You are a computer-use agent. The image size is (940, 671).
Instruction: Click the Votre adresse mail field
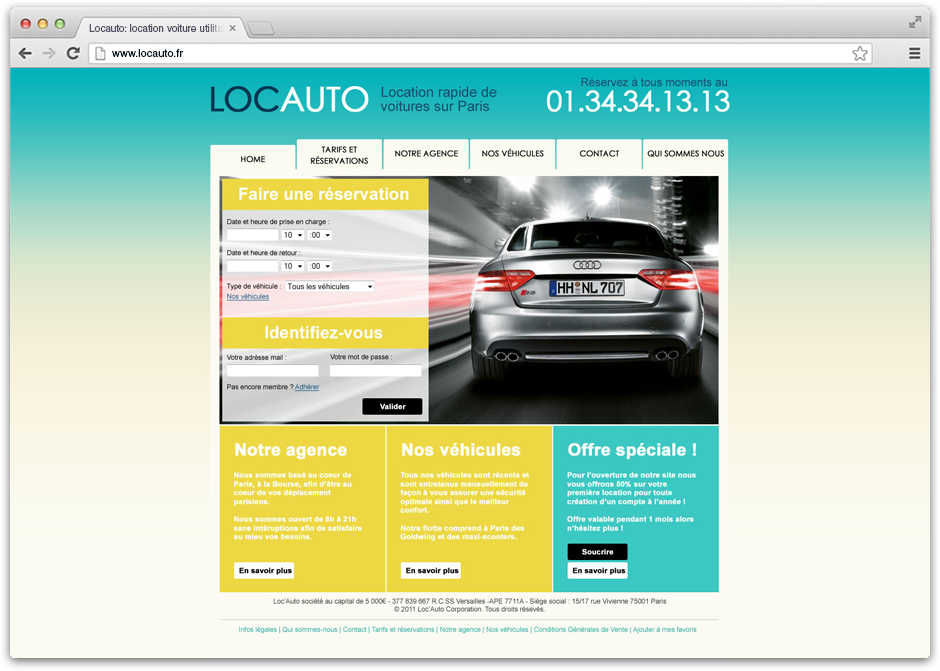point(272,371)
